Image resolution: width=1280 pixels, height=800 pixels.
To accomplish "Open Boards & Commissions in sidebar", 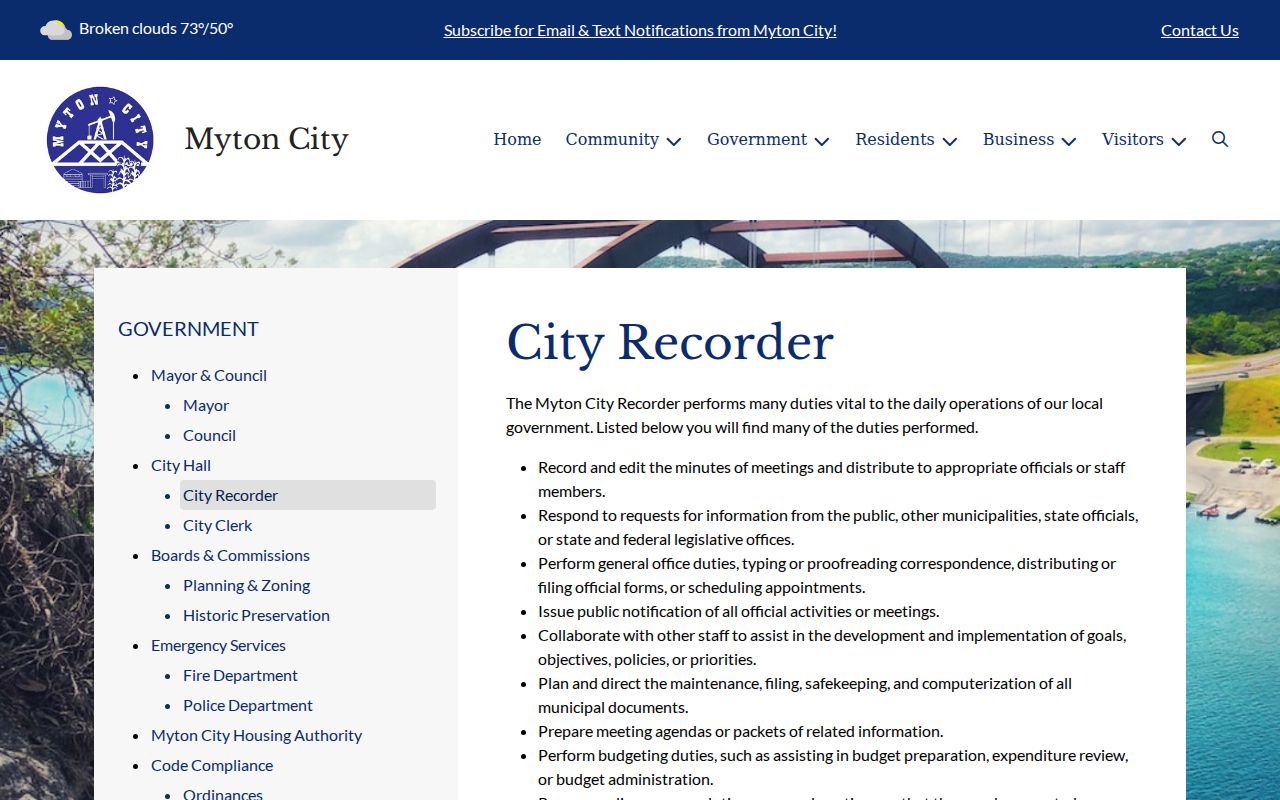I will pyautogui.click(x=230, y=555).
